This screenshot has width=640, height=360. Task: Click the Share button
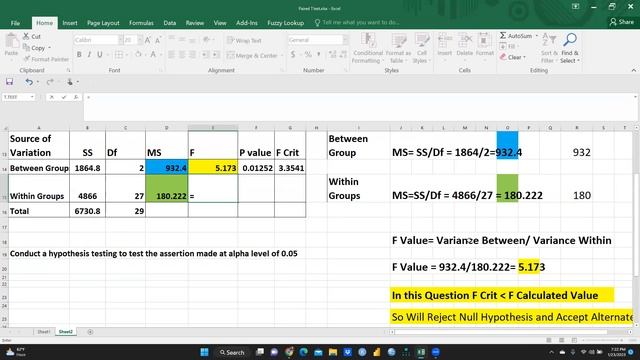pos(622,22)
